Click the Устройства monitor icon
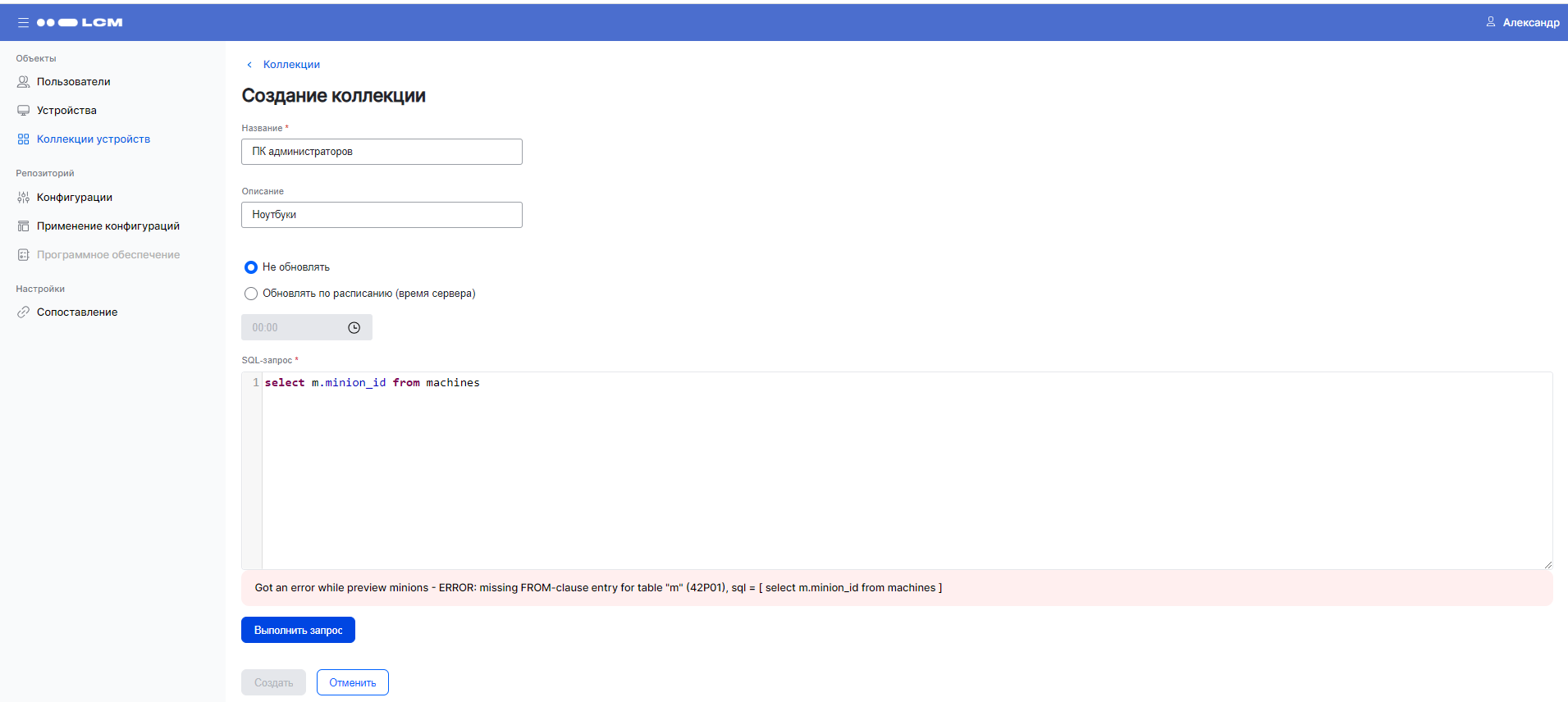 tap(23, 111)
